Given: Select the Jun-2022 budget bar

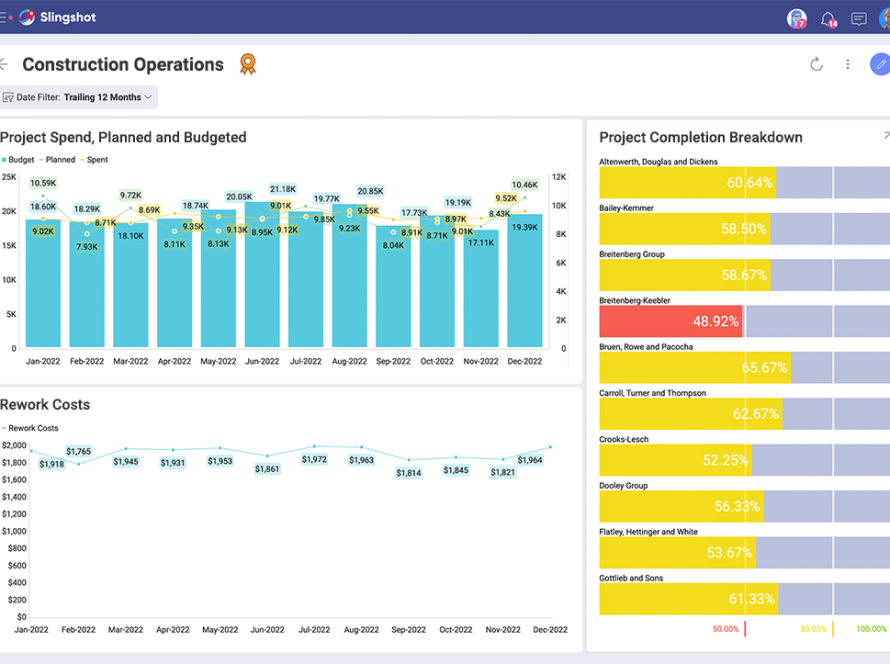Looking at the screenshot, I should tap(262, 274).
